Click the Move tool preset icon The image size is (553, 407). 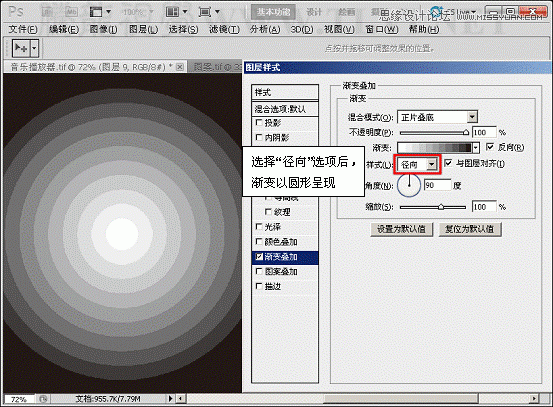pos(21,48)
